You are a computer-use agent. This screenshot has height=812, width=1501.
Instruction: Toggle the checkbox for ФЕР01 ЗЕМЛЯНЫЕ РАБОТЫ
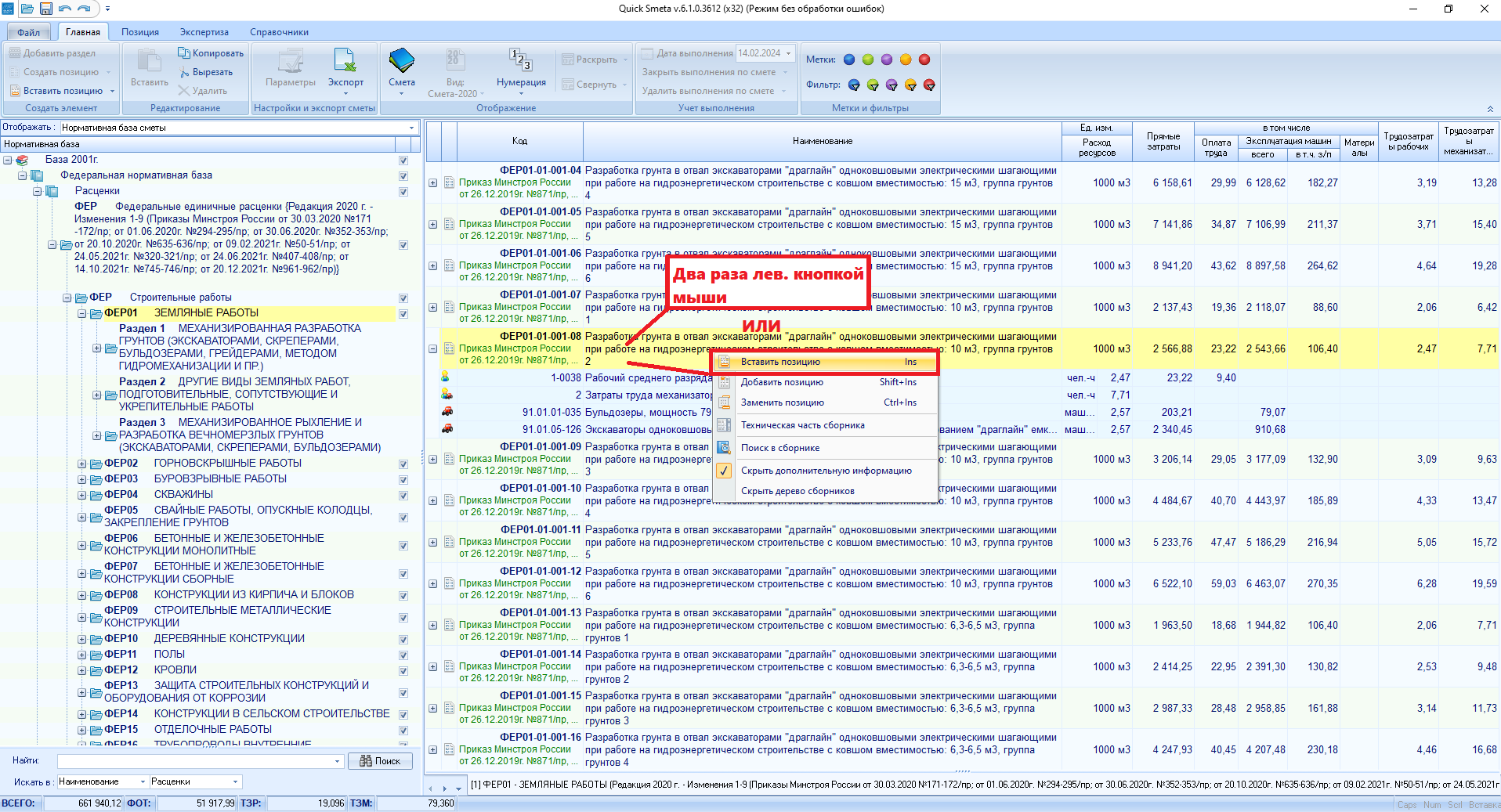coord(403,314)
